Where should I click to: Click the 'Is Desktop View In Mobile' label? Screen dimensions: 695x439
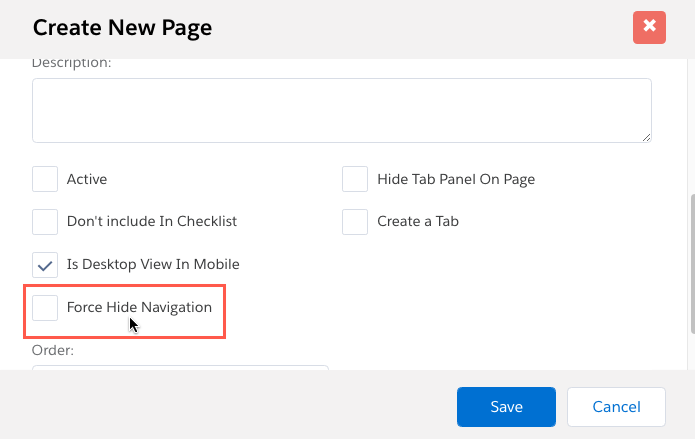[x=153, y=265]
